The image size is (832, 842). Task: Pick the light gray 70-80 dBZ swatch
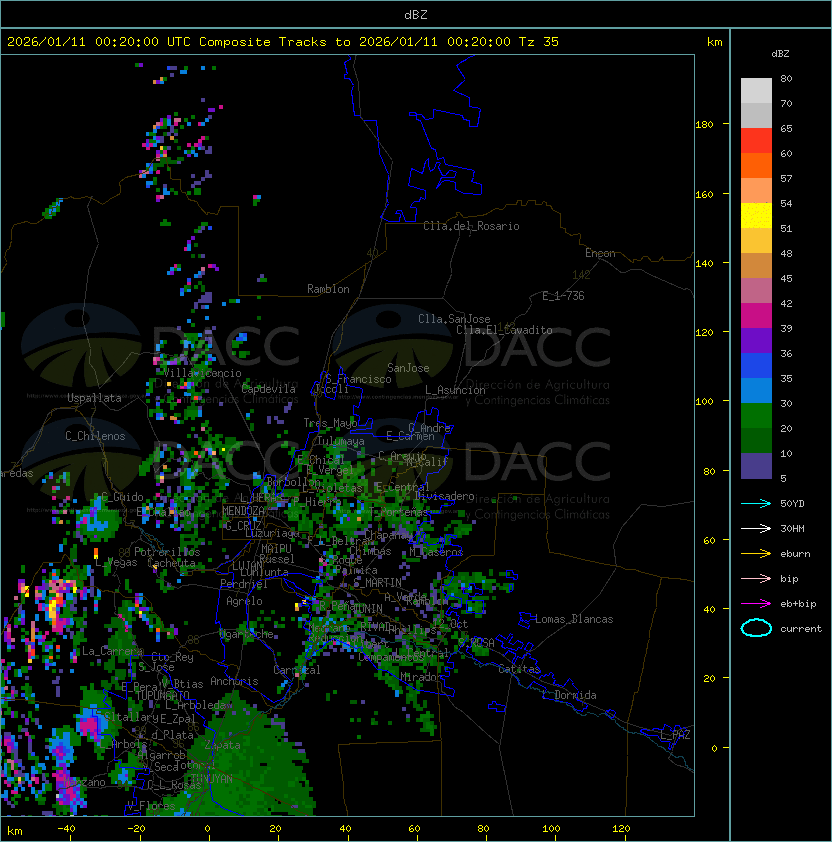click(756, 91)
